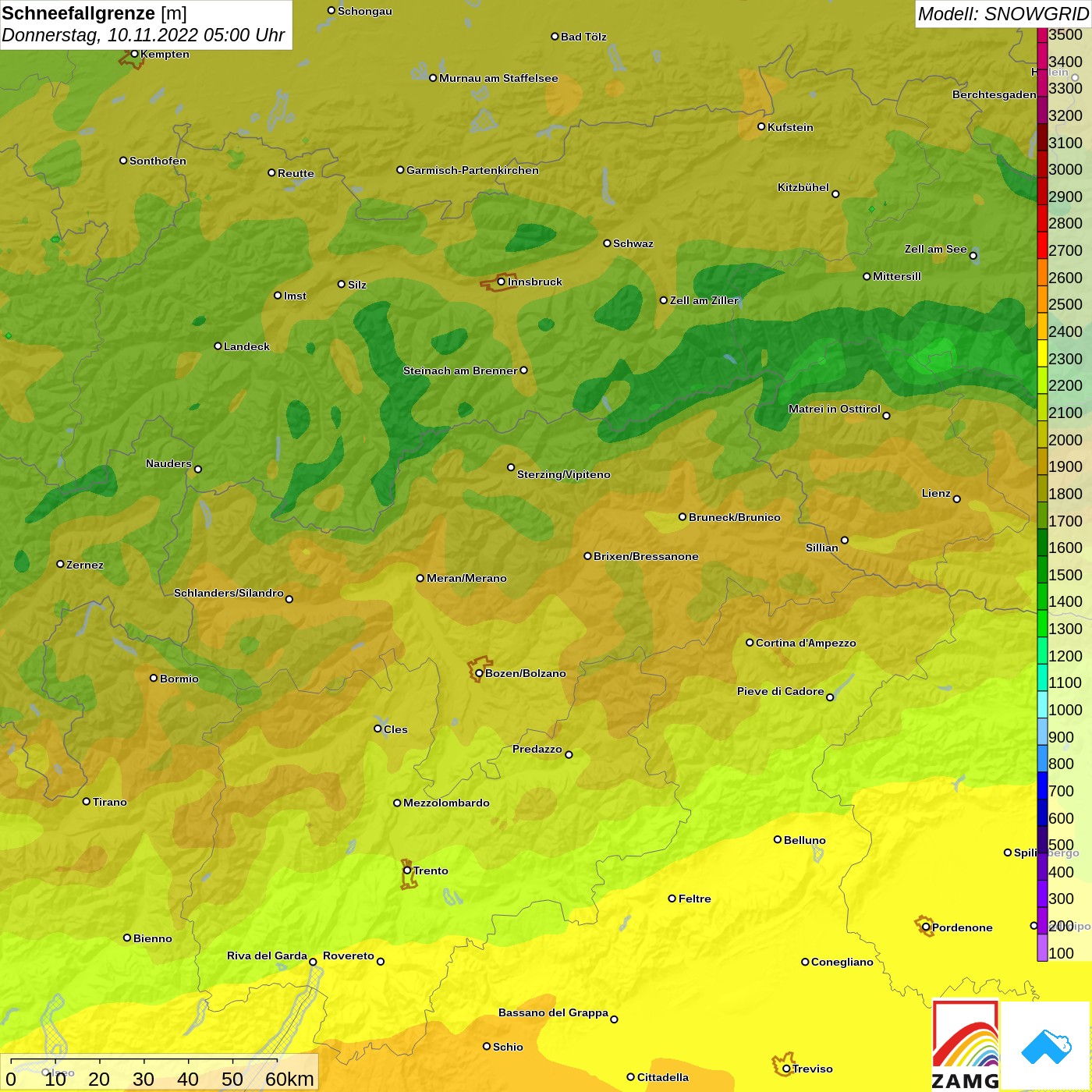
Task: Click the Riva del Garda label
Action: click(267, 955)
